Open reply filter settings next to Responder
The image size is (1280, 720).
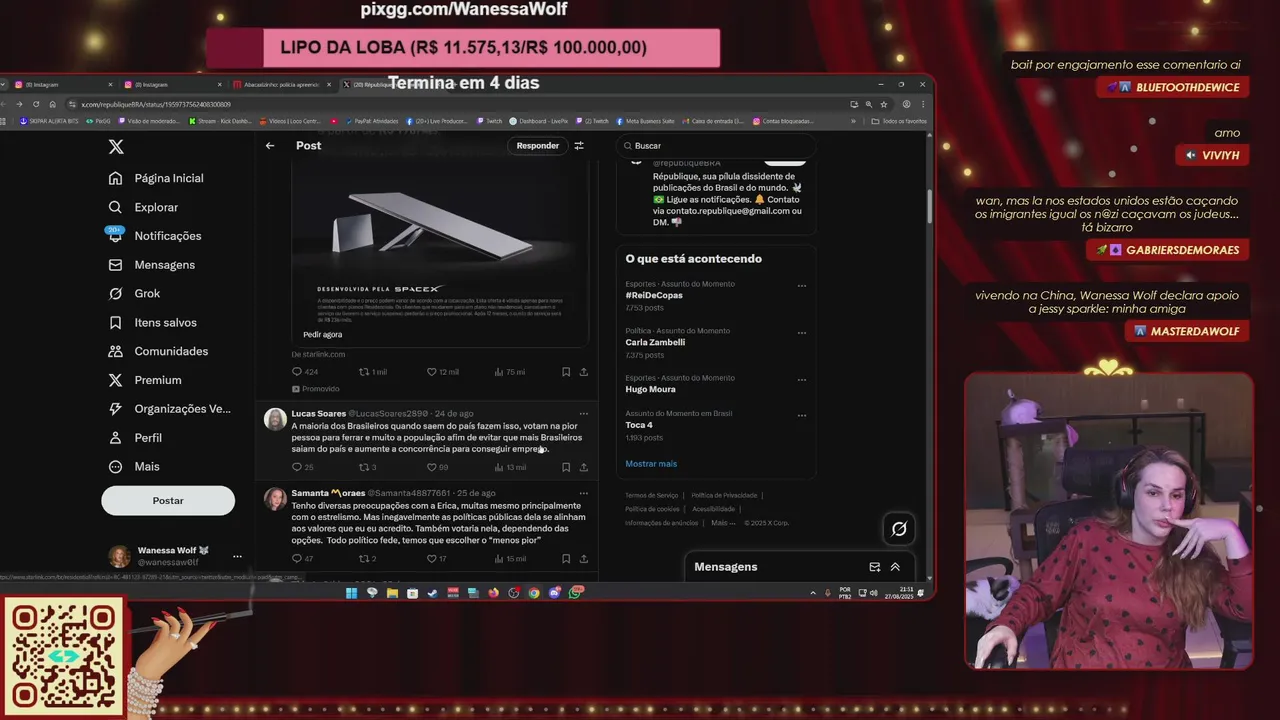point(579,146)
